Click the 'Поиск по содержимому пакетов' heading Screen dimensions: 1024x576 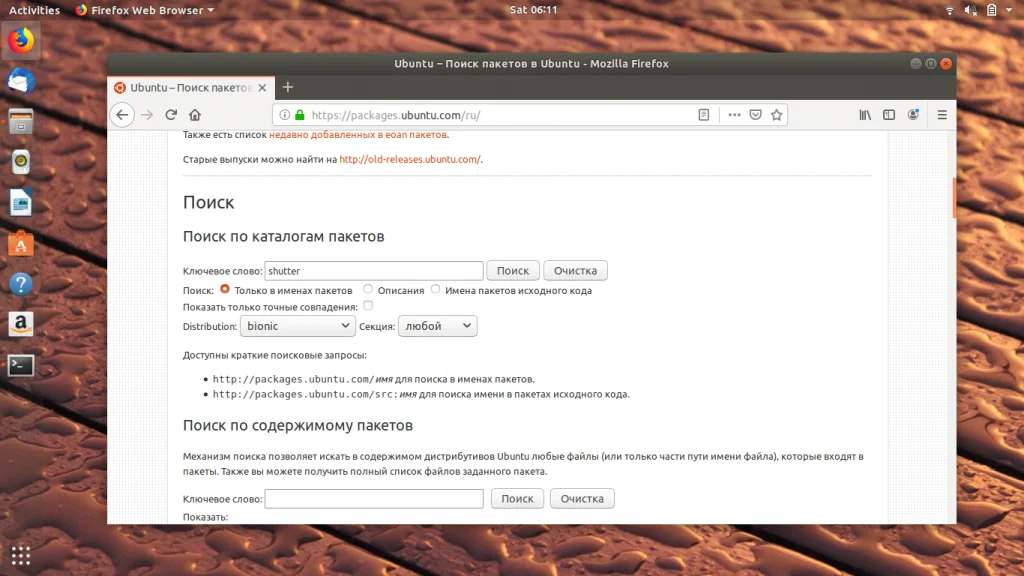tap(298, 425)
